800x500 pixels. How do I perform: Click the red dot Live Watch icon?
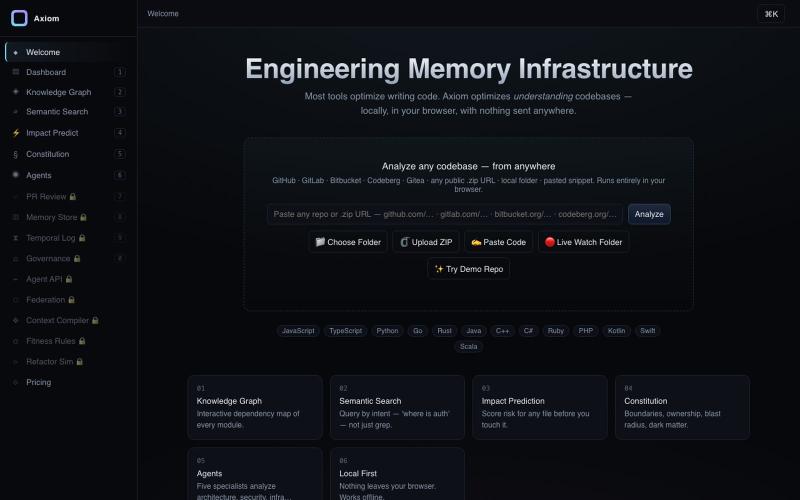(549, 242)
